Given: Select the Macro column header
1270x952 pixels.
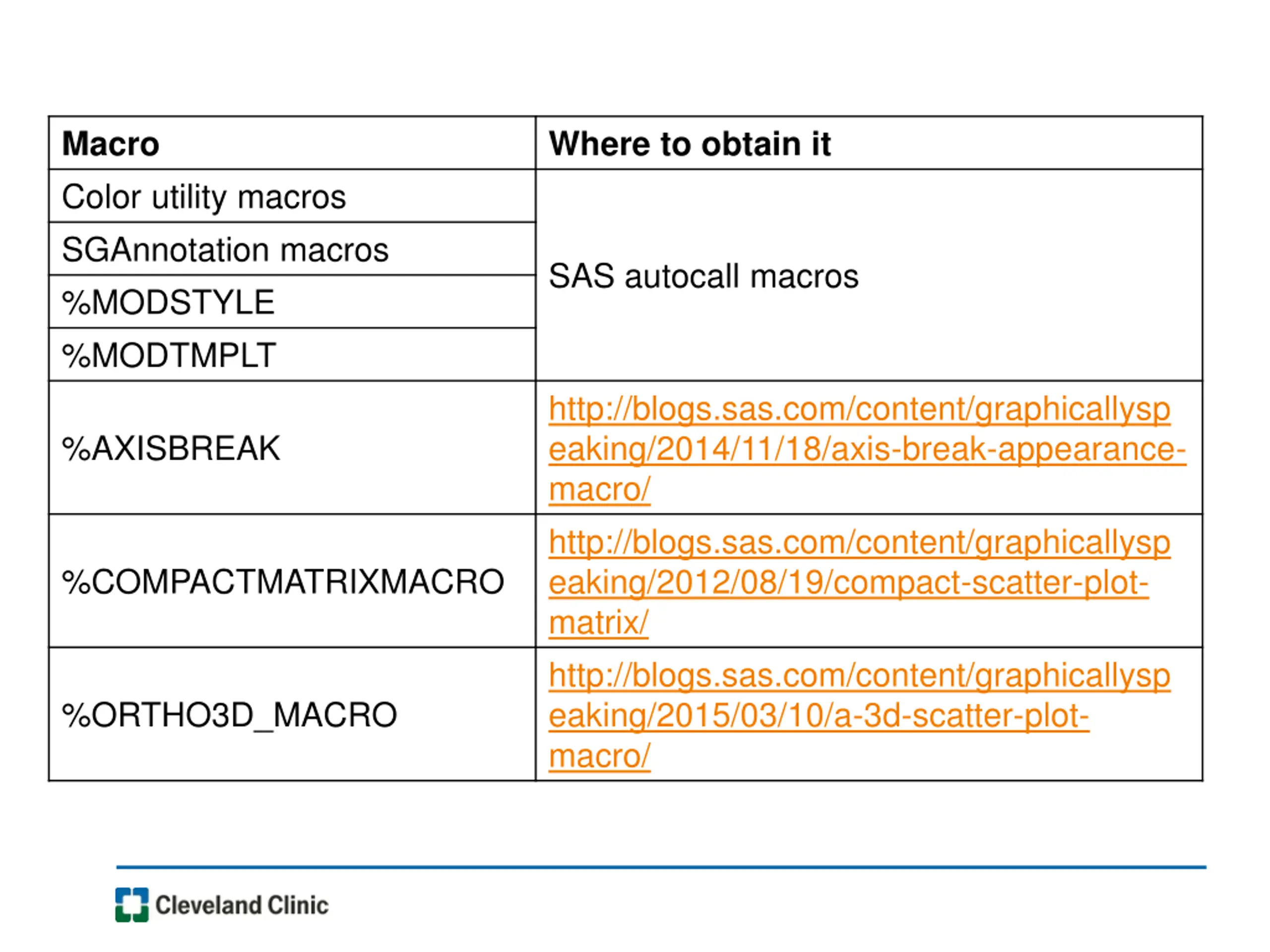Looking at the screenshot, I should tap(292, 143).
